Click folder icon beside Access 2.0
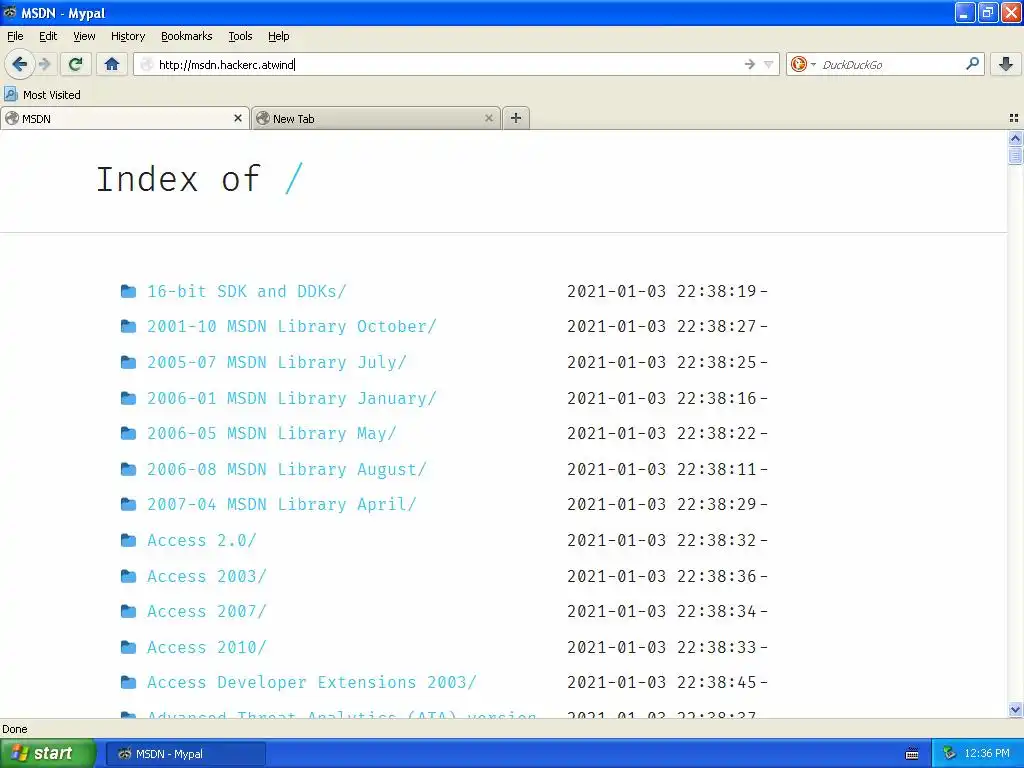1024x768 pixels. [x=129, y=541]
